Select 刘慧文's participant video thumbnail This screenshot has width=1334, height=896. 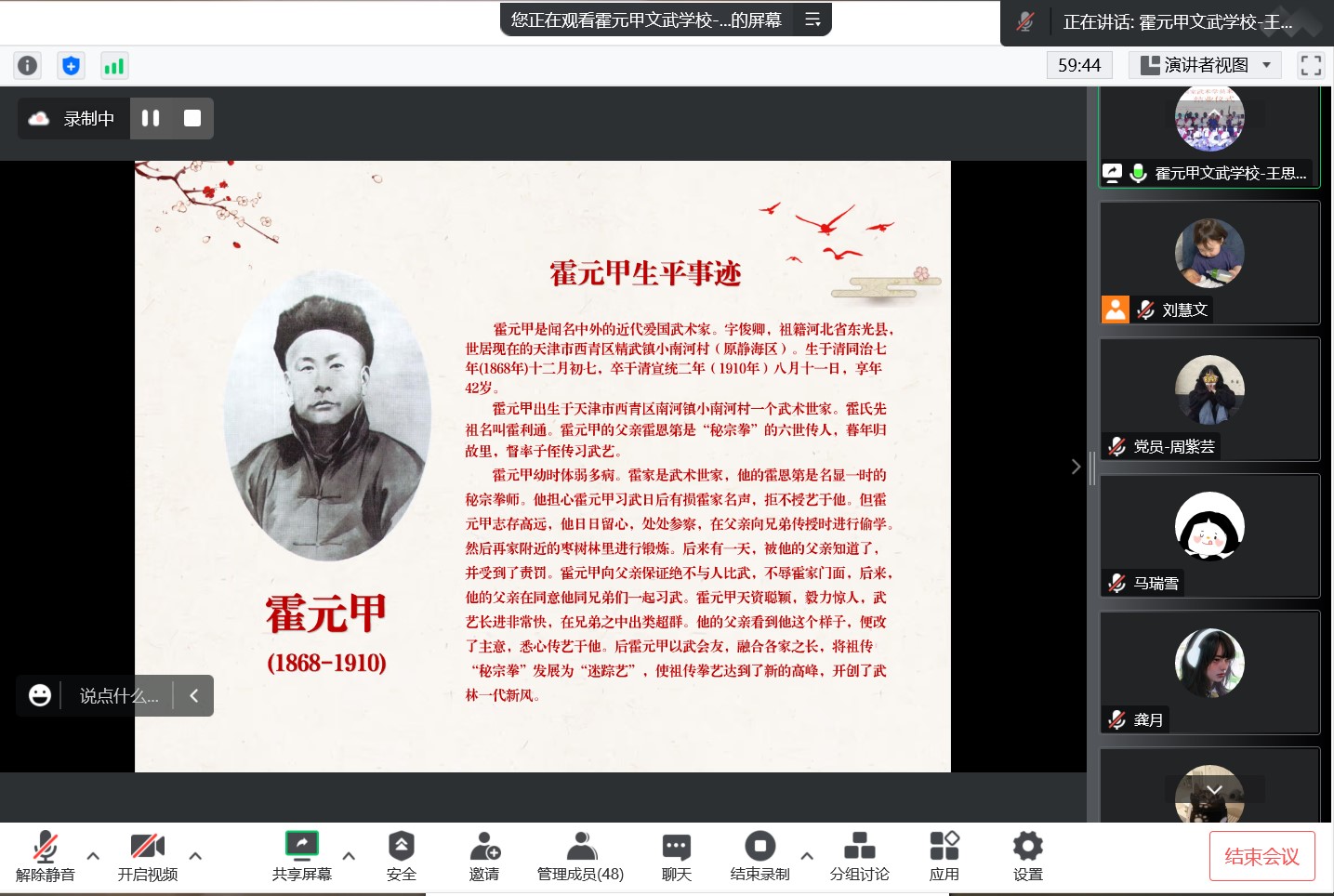(1209, 262)
